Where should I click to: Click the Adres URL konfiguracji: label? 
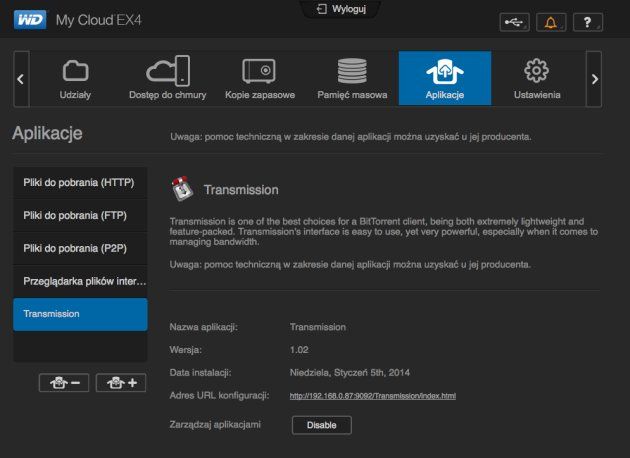click(219, 396)
